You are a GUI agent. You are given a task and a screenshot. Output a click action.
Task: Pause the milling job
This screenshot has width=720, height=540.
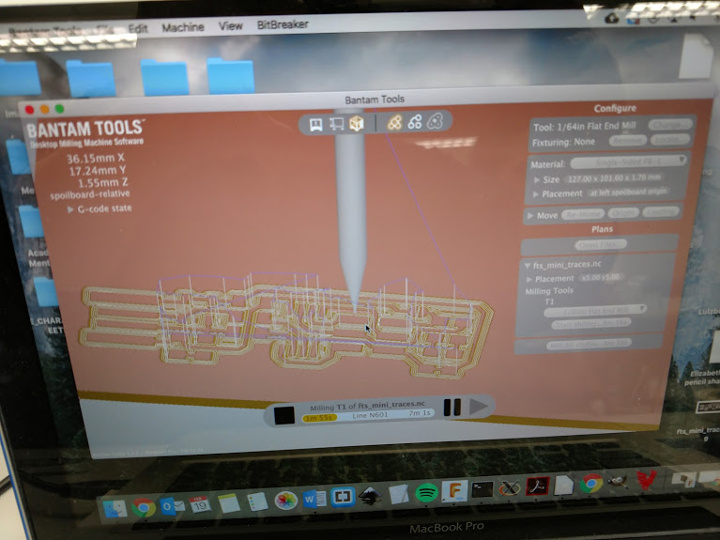coord(452,407)
